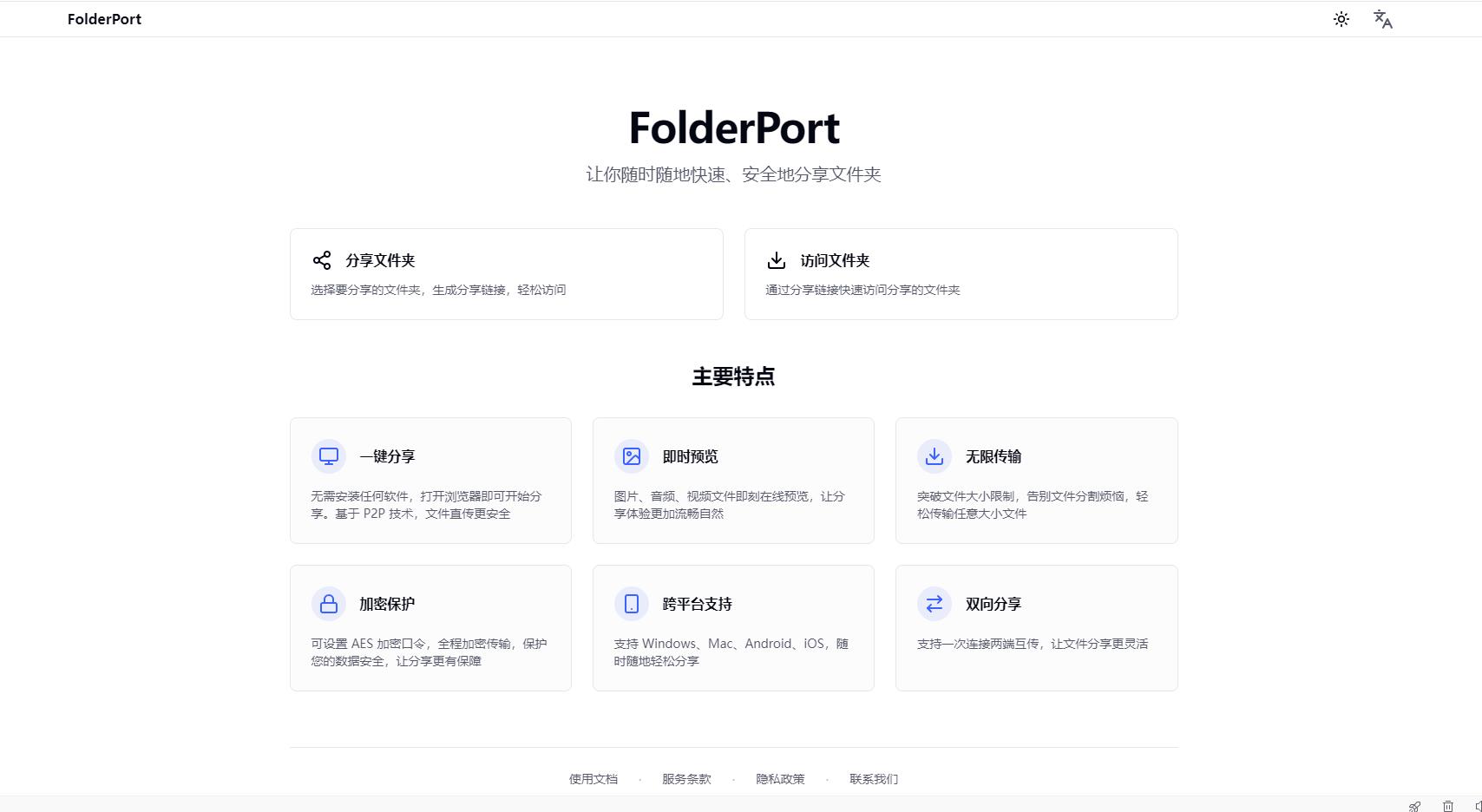Click the padlock icon above 加密保护
Viewport: 1482px width, 812px height.
[328, 604]
